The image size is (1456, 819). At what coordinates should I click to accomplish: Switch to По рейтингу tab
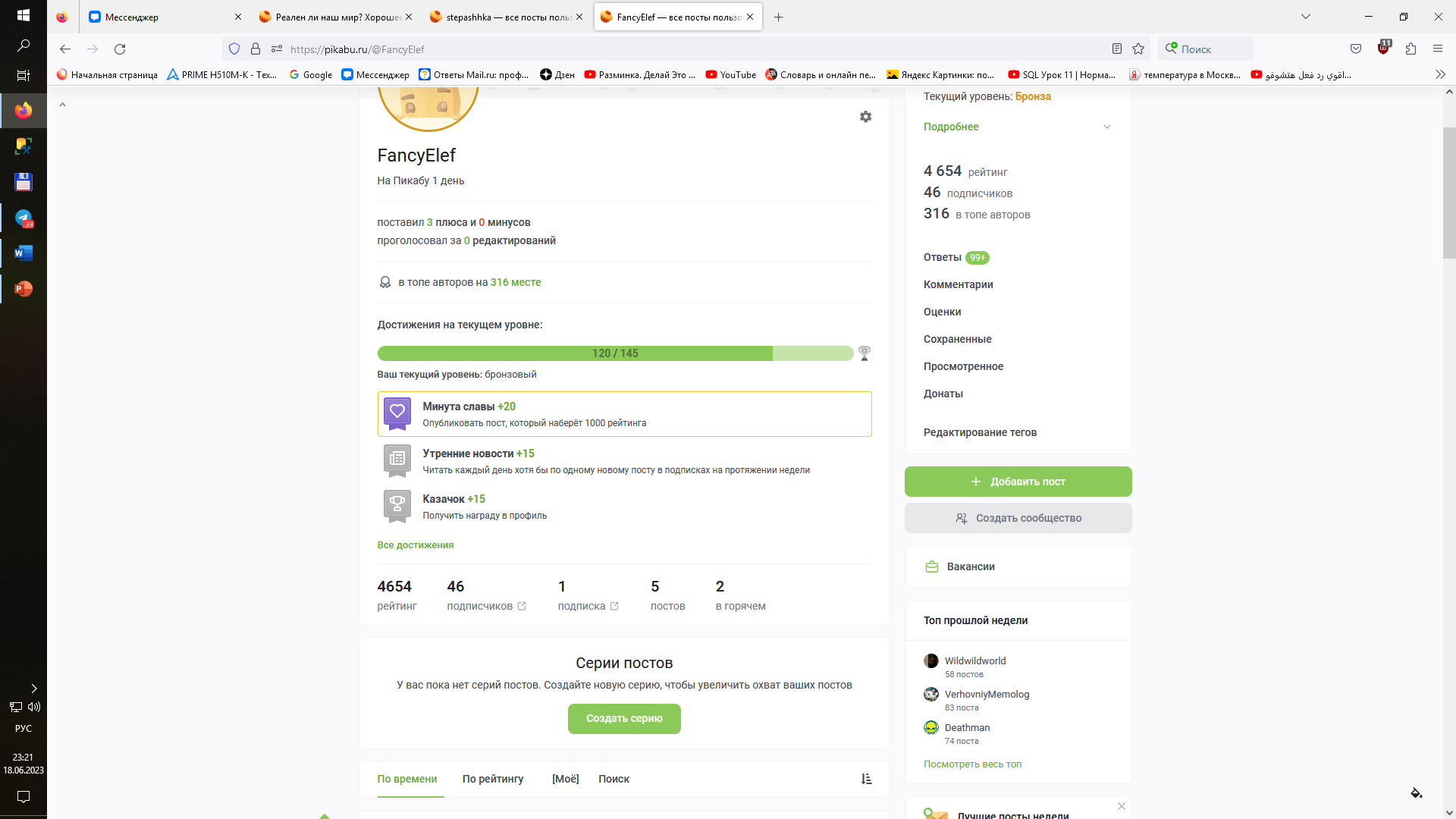493,779
